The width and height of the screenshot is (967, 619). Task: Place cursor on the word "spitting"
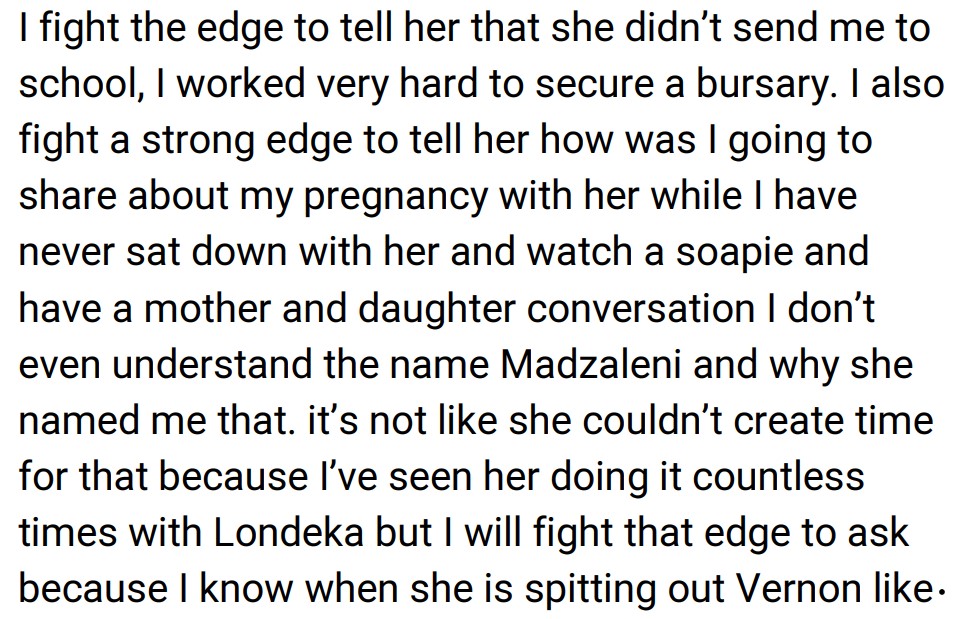click(598, 589)
